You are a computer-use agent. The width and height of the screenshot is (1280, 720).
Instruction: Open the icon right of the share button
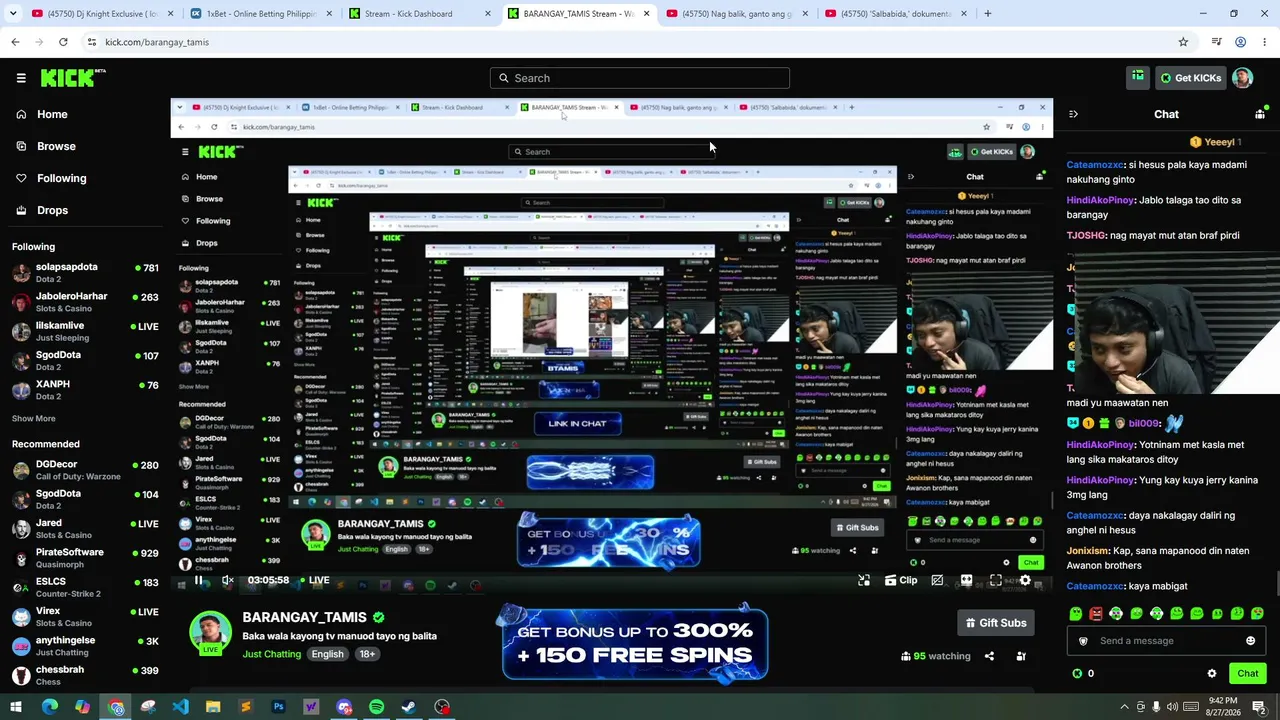(1021, 656)
